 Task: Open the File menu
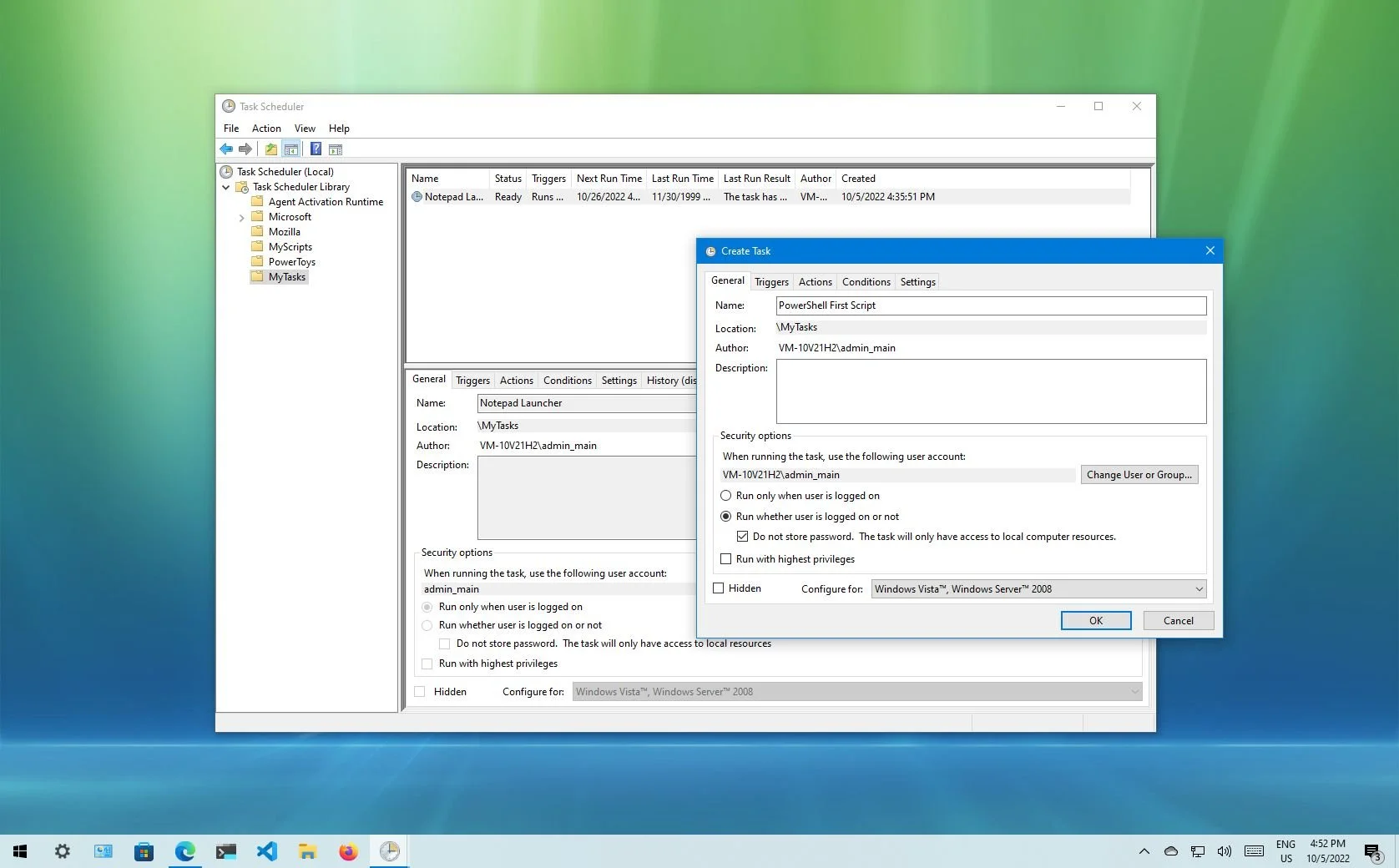click(x=231, y=129)
